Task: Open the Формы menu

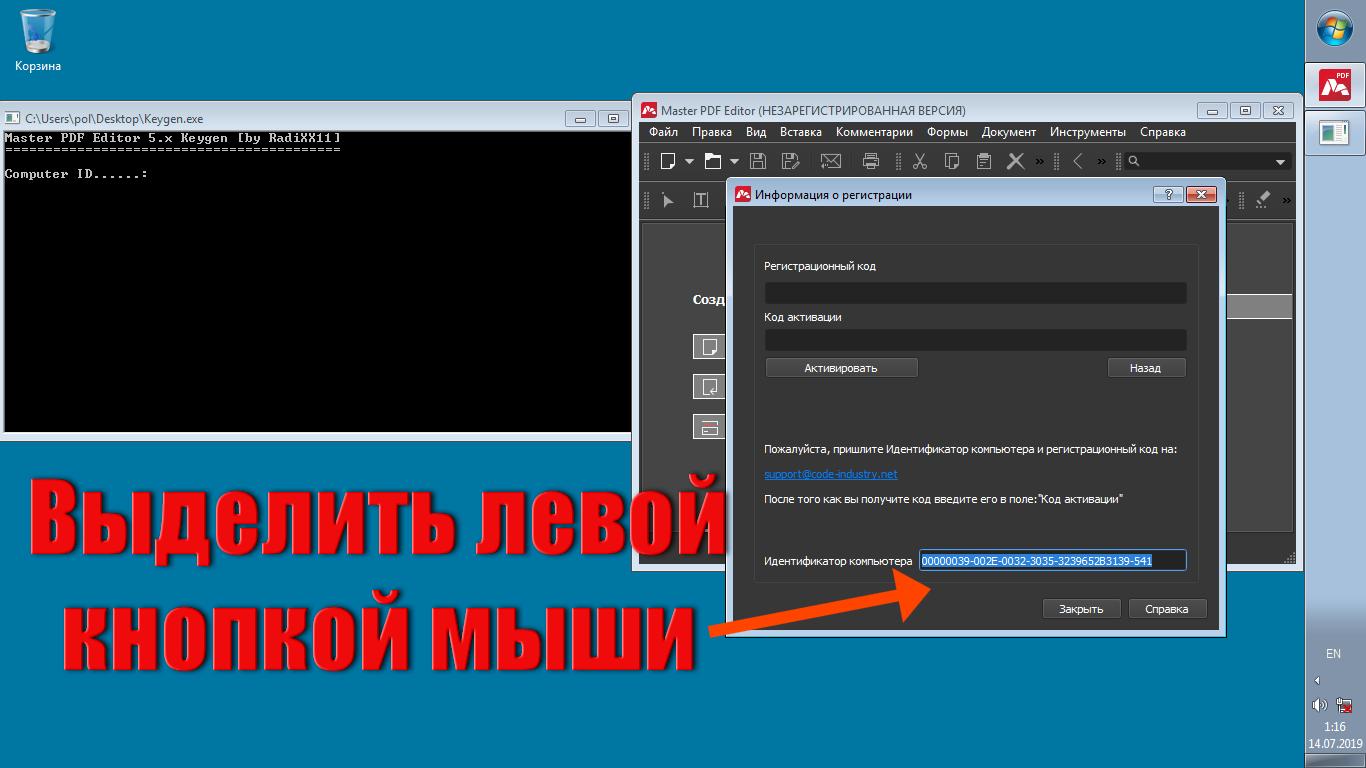Action: coord(947,132)
